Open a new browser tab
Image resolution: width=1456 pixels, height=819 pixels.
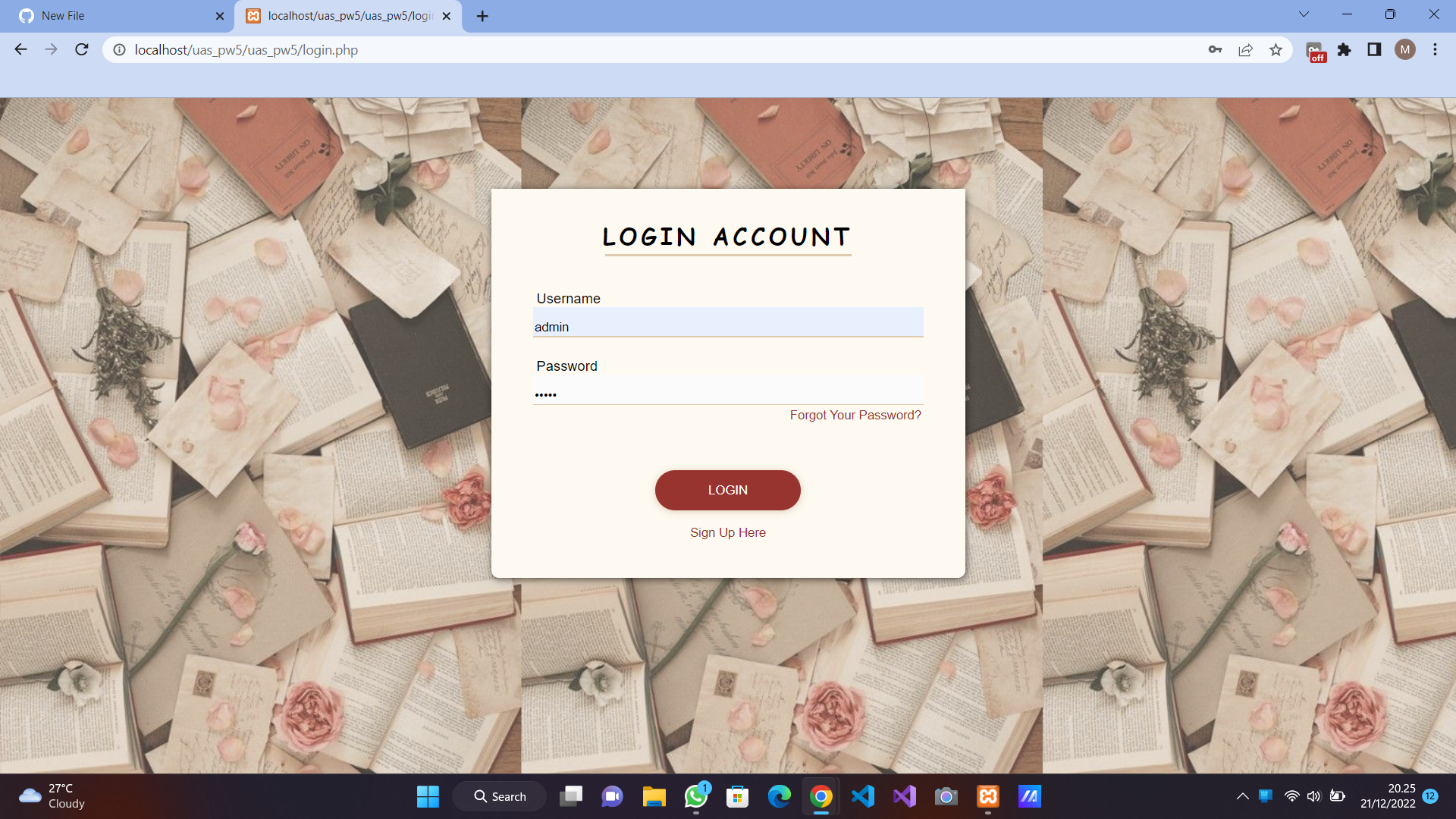(482, 16)
